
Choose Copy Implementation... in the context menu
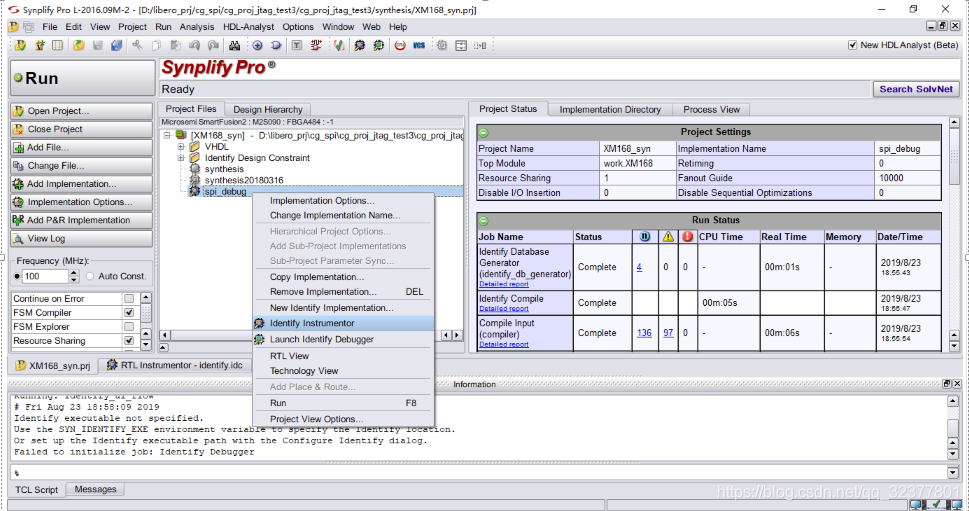(343, 277)
